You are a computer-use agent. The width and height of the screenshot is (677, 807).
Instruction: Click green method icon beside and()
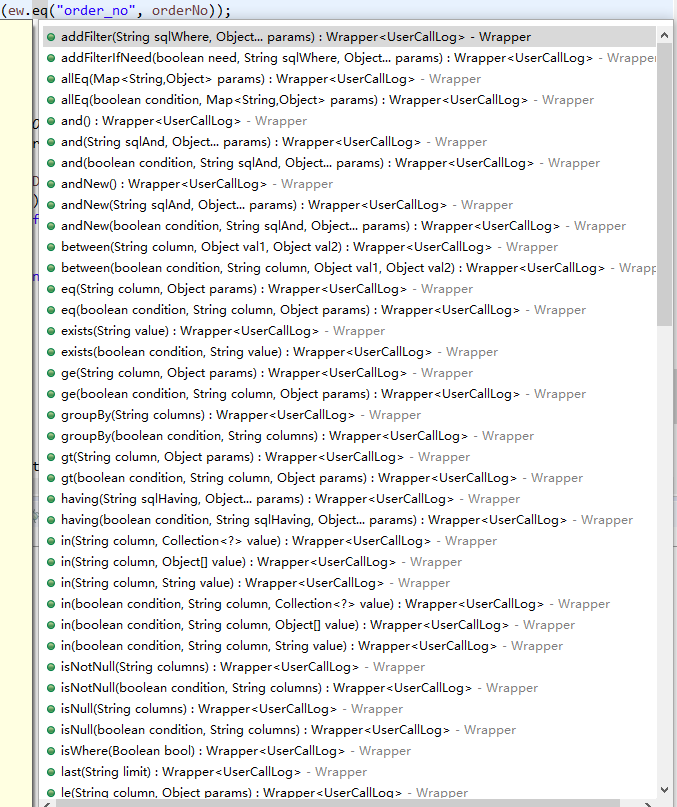pyautogui.click(x=51, y=121)
